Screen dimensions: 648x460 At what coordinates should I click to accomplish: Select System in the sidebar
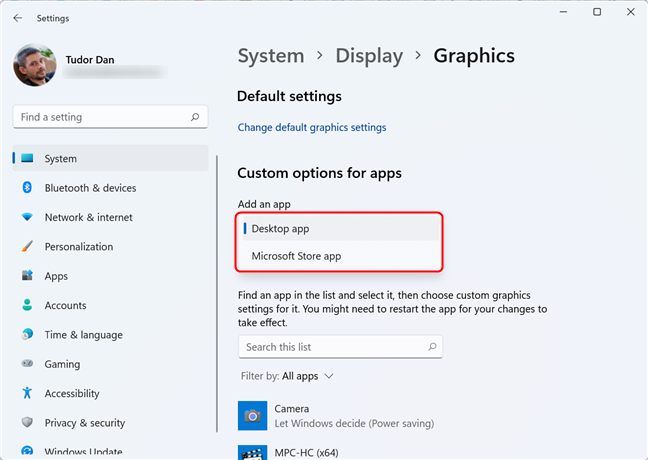pyautogui.click(x=110, y=158)
